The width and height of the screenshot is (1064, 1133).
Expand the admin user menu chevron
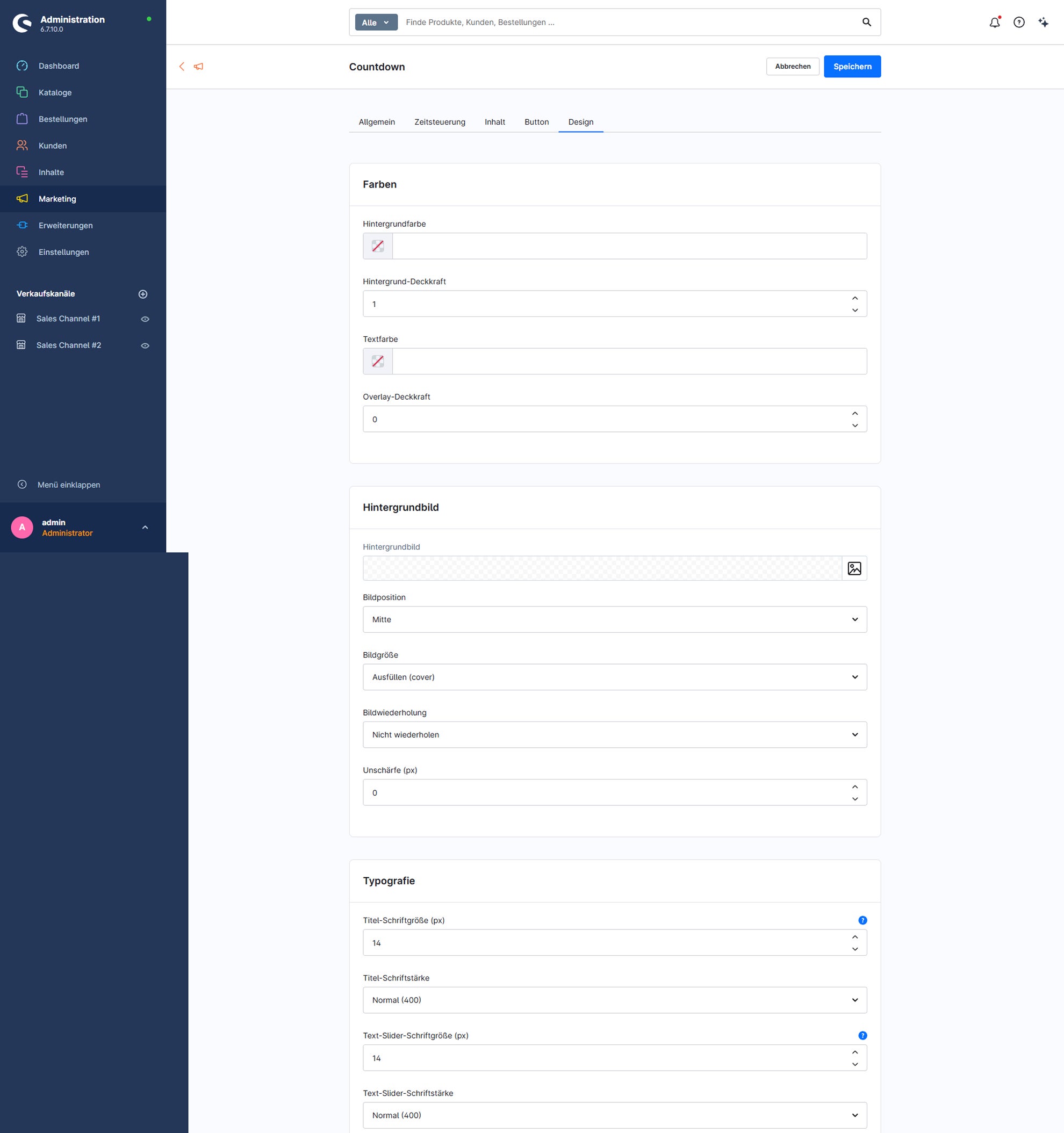[x=145, y=527]
